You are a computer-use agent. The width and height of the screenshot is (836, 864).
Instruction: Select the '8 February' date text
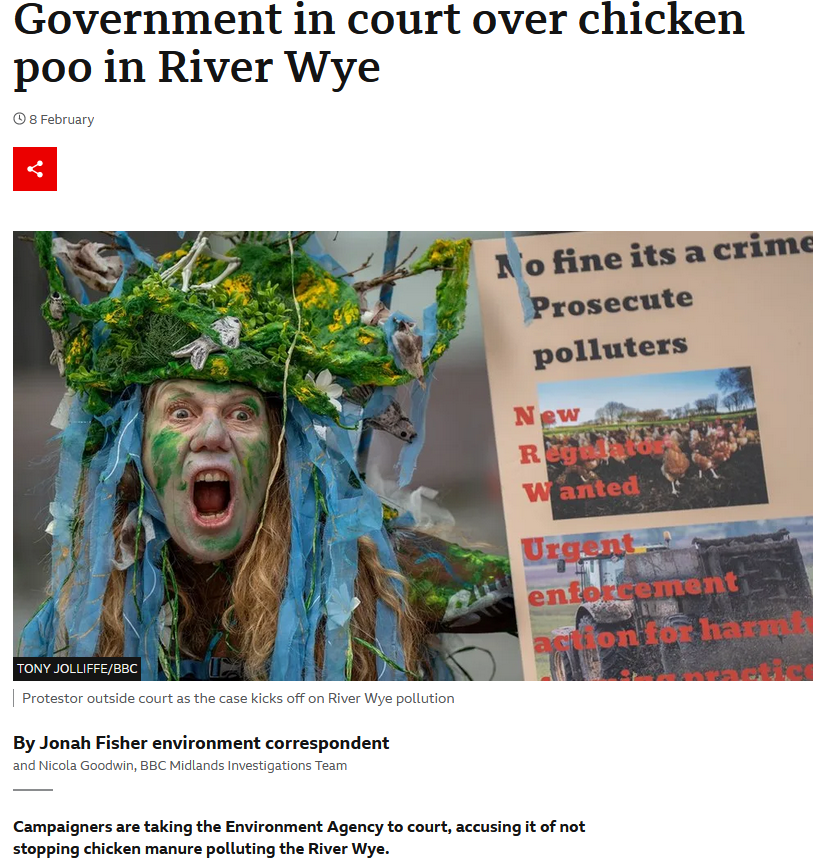tap(61, 120)
